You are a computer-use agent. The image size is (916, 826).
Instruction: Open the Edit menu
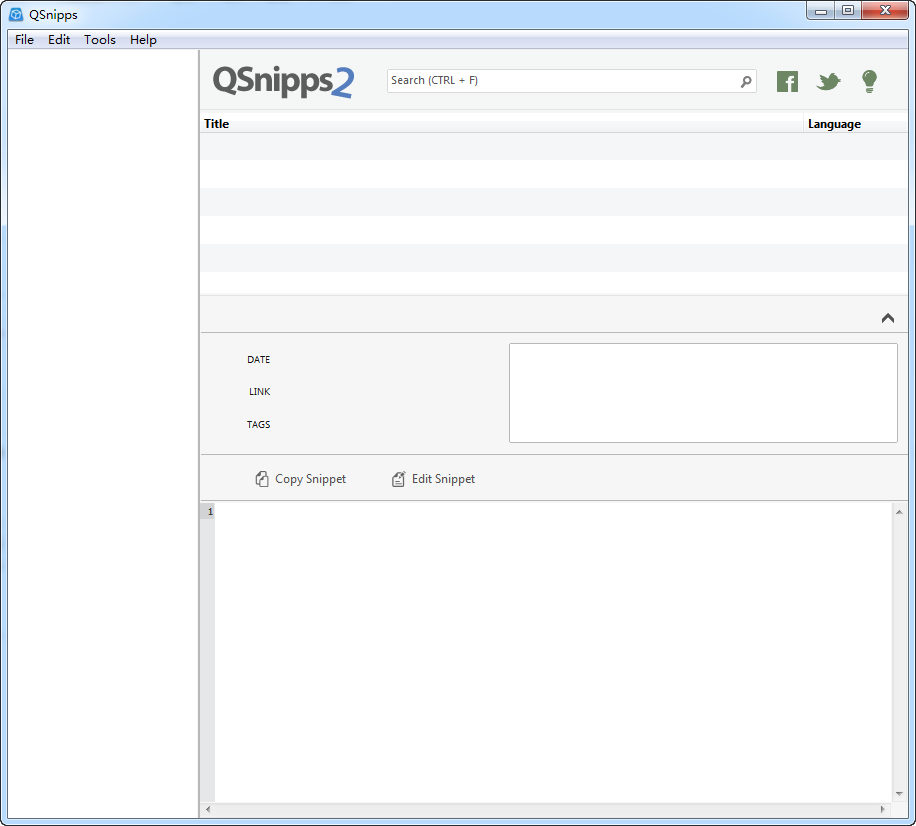59,40
